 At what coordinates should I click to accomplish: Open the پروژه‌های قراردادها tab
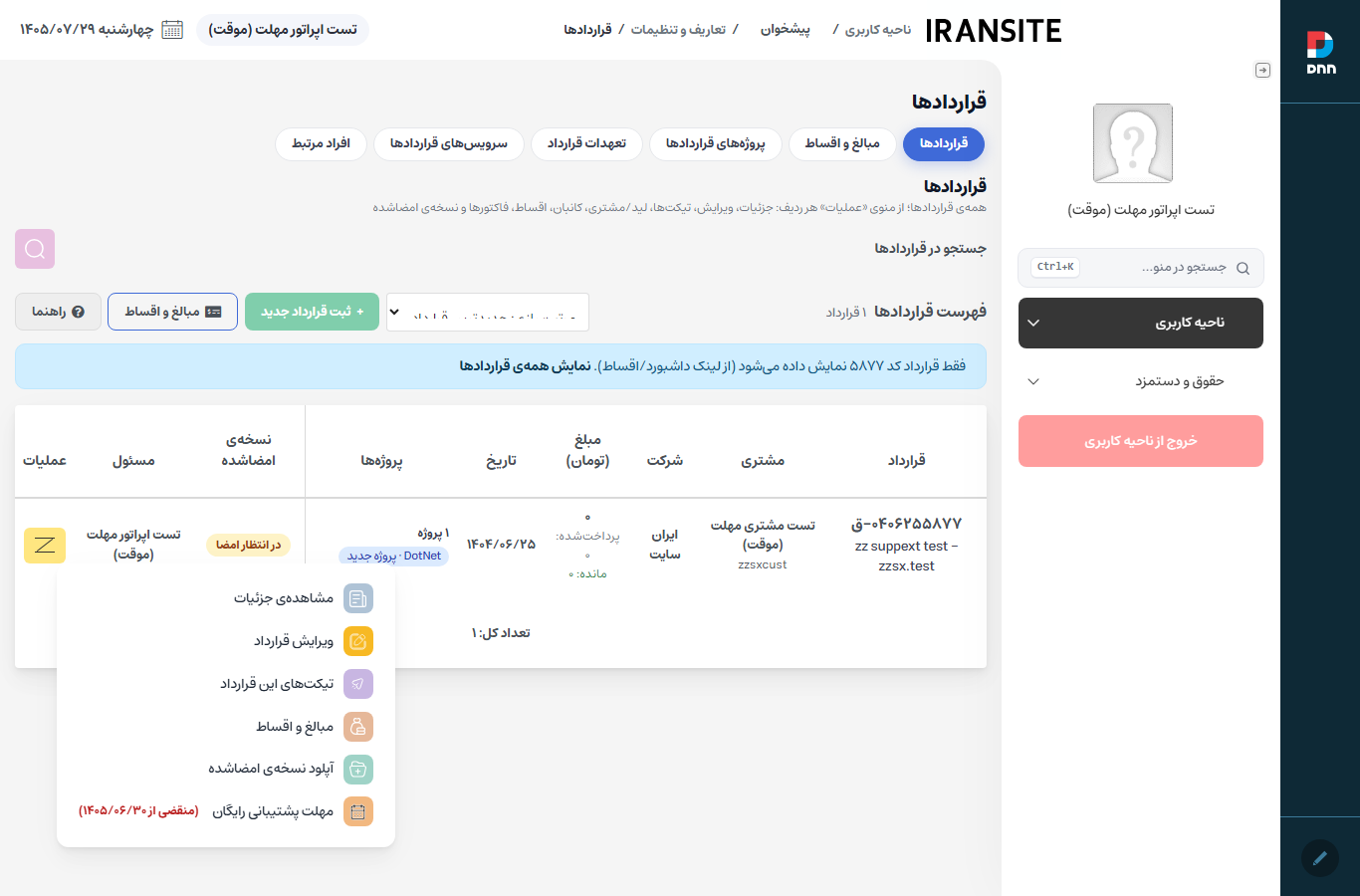[x=716, y=144]
